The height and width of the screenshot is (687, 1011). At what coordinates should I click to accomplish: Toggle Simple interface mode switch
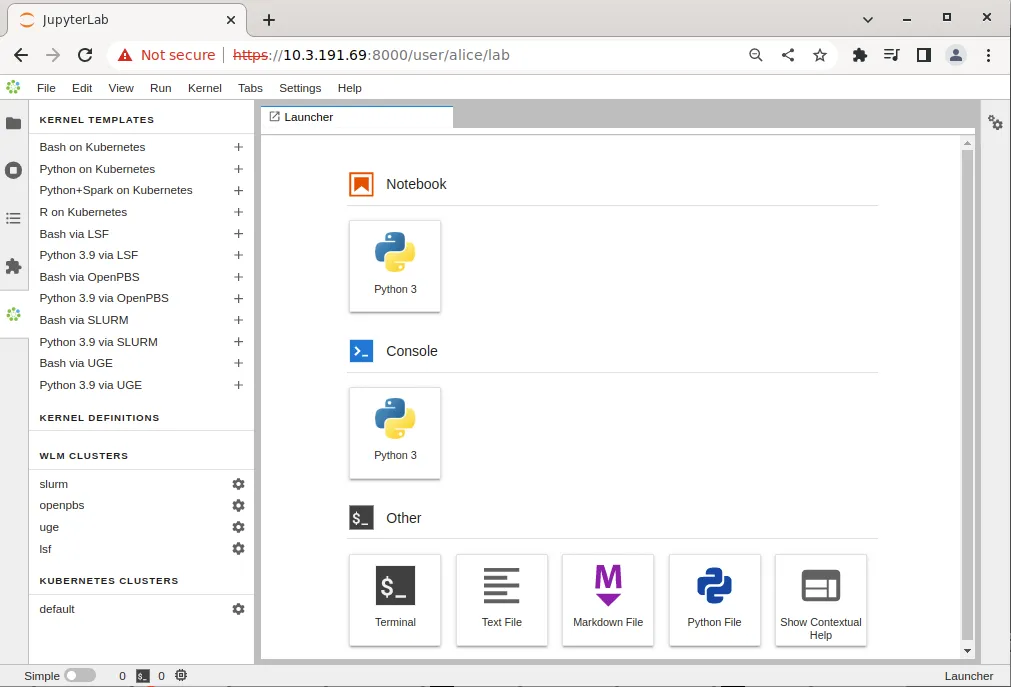click(80, 675)
